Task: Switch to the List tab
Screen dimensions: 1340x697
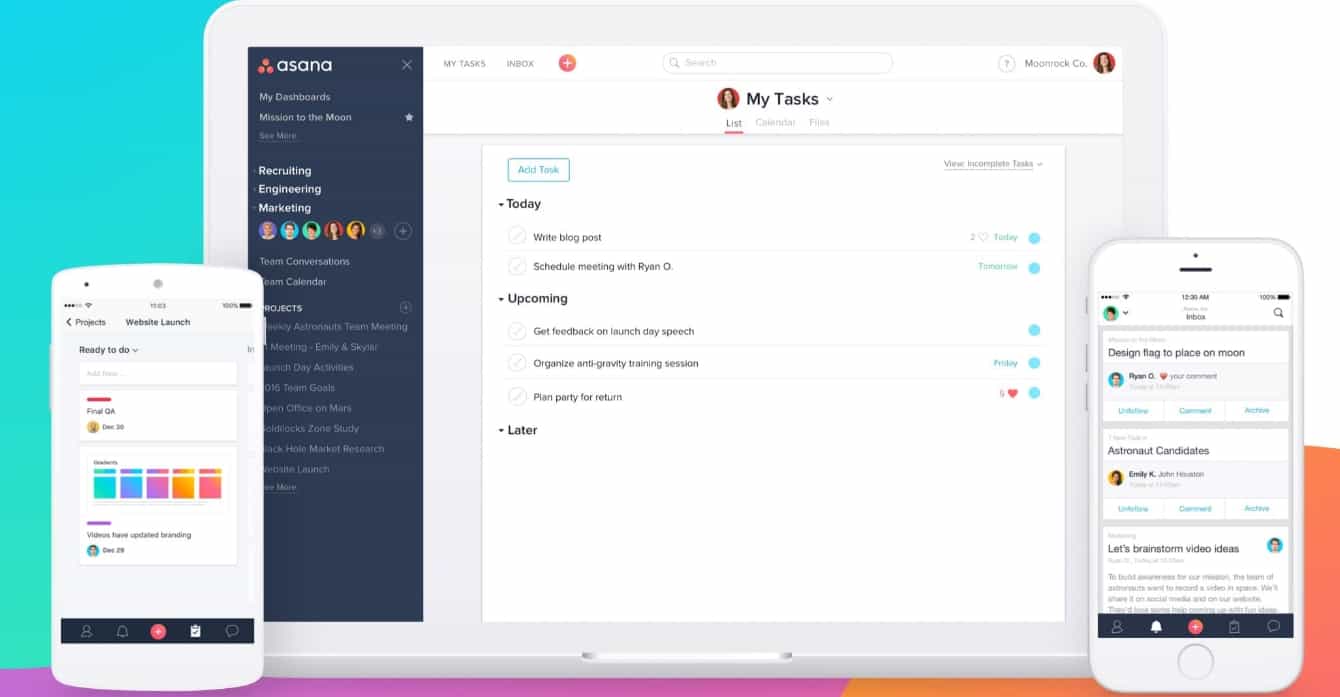Action: tap(734, 123)
